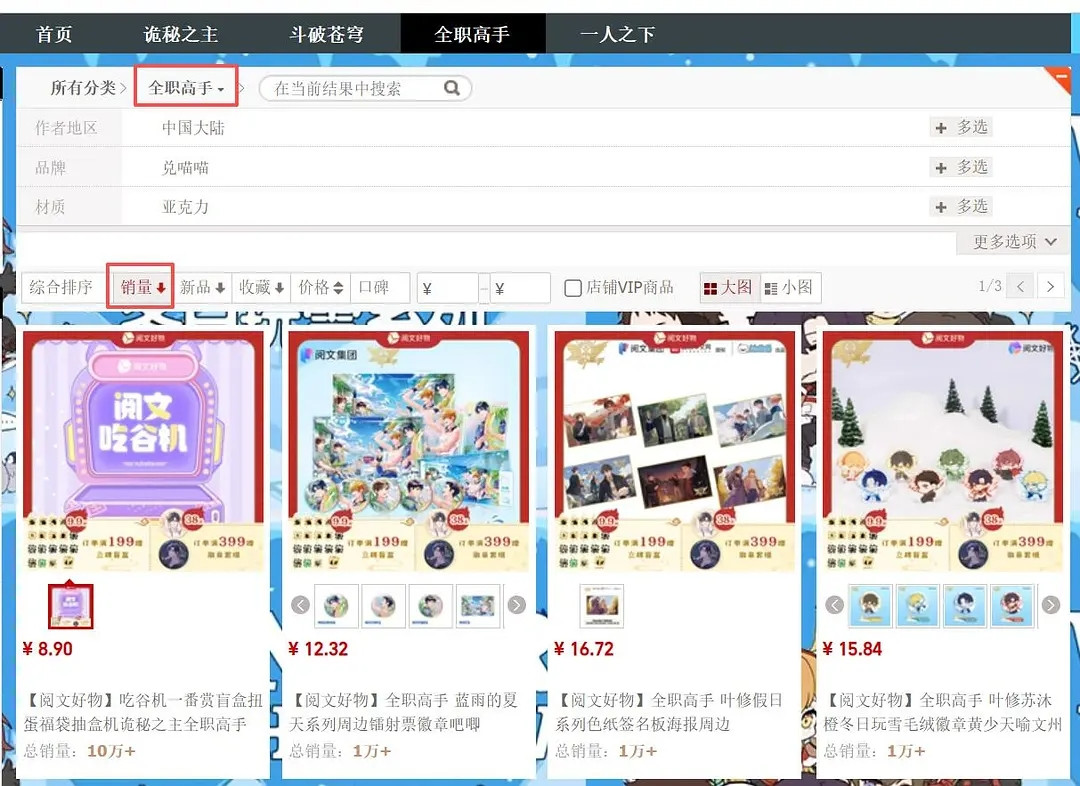Open 斗破苍穹 navigation tab
This screenshot has width=1080, height=786.
point(326,34)
